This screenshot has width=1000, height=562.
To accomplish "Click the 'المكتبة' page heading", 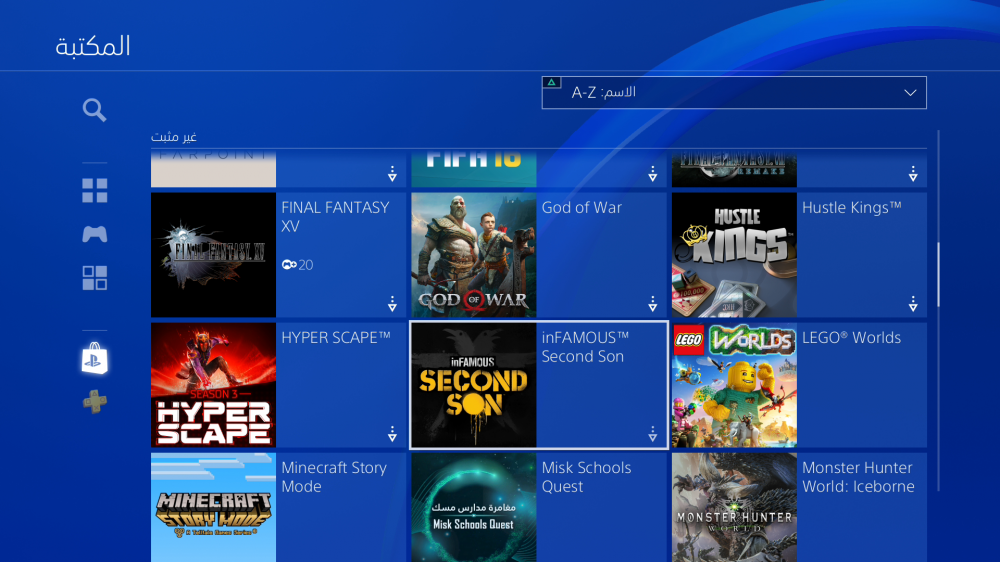I will [x=93, y=47].
